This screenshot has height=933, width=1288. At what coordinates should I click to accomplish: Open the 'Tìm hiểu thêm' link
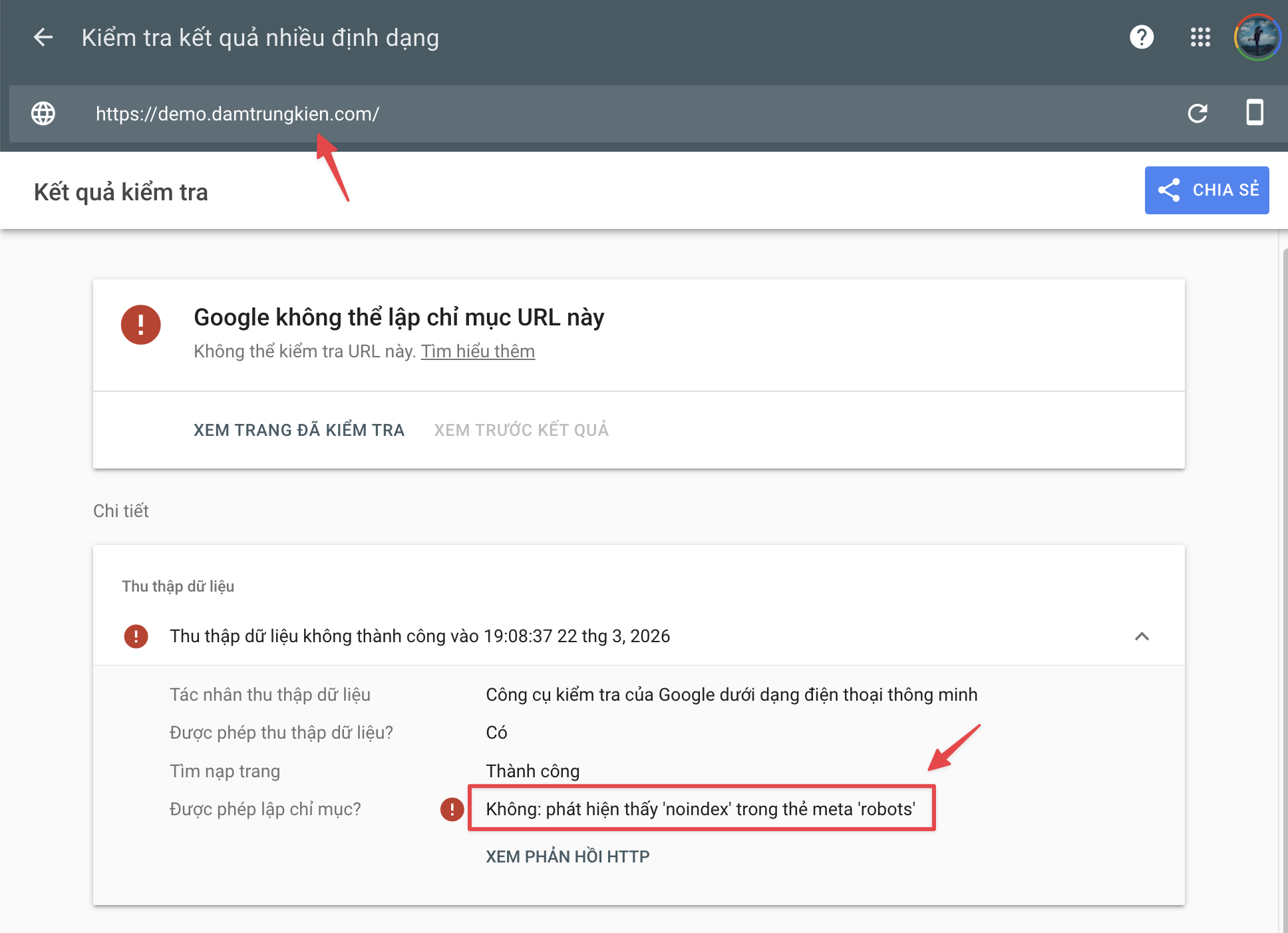click(x=478, y=351)
